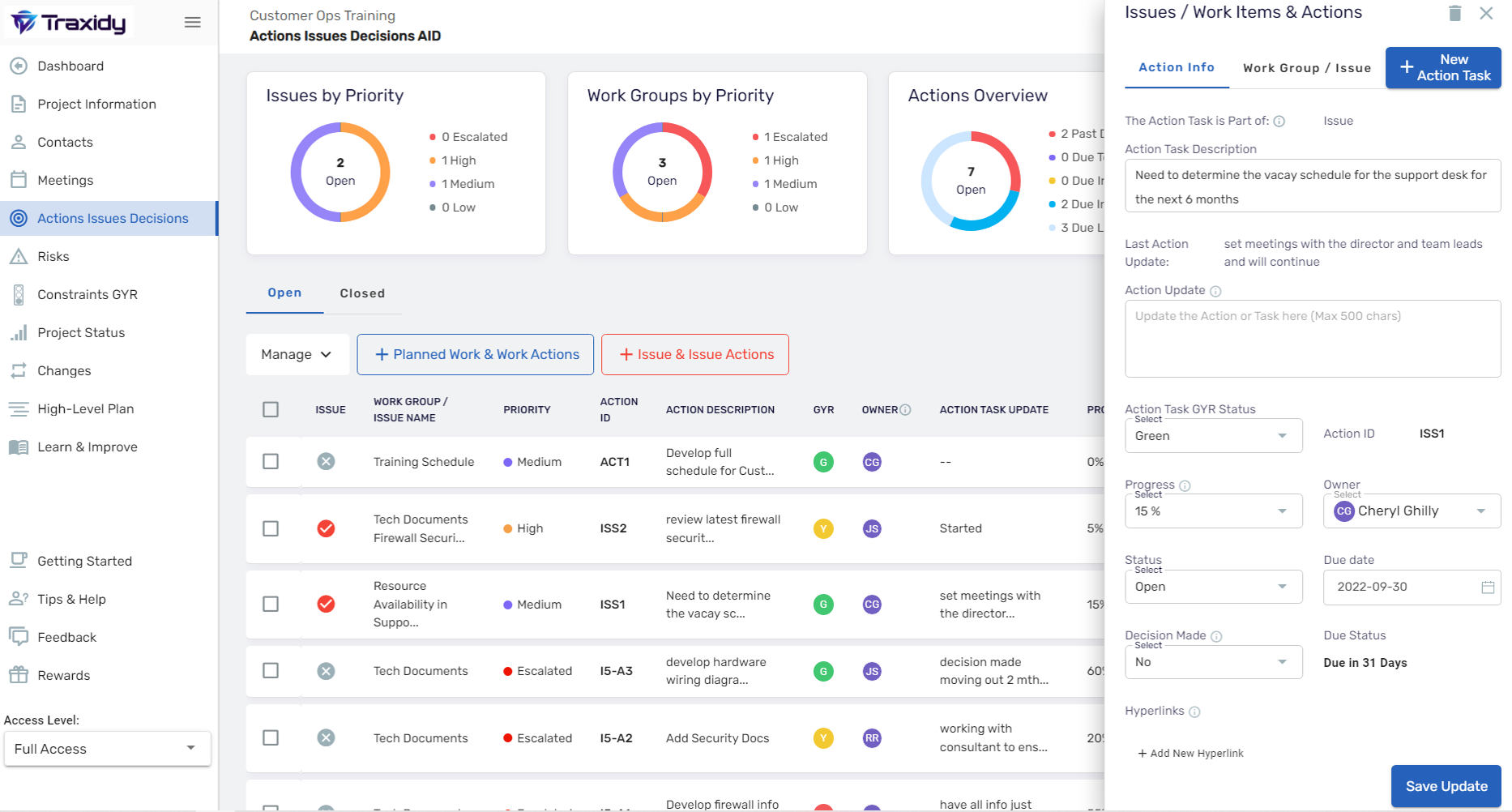The height and width of the screenshot is (812, 1512).
Task: Toggle the hamburger menu icon
Action: click(x=192, y=22)
